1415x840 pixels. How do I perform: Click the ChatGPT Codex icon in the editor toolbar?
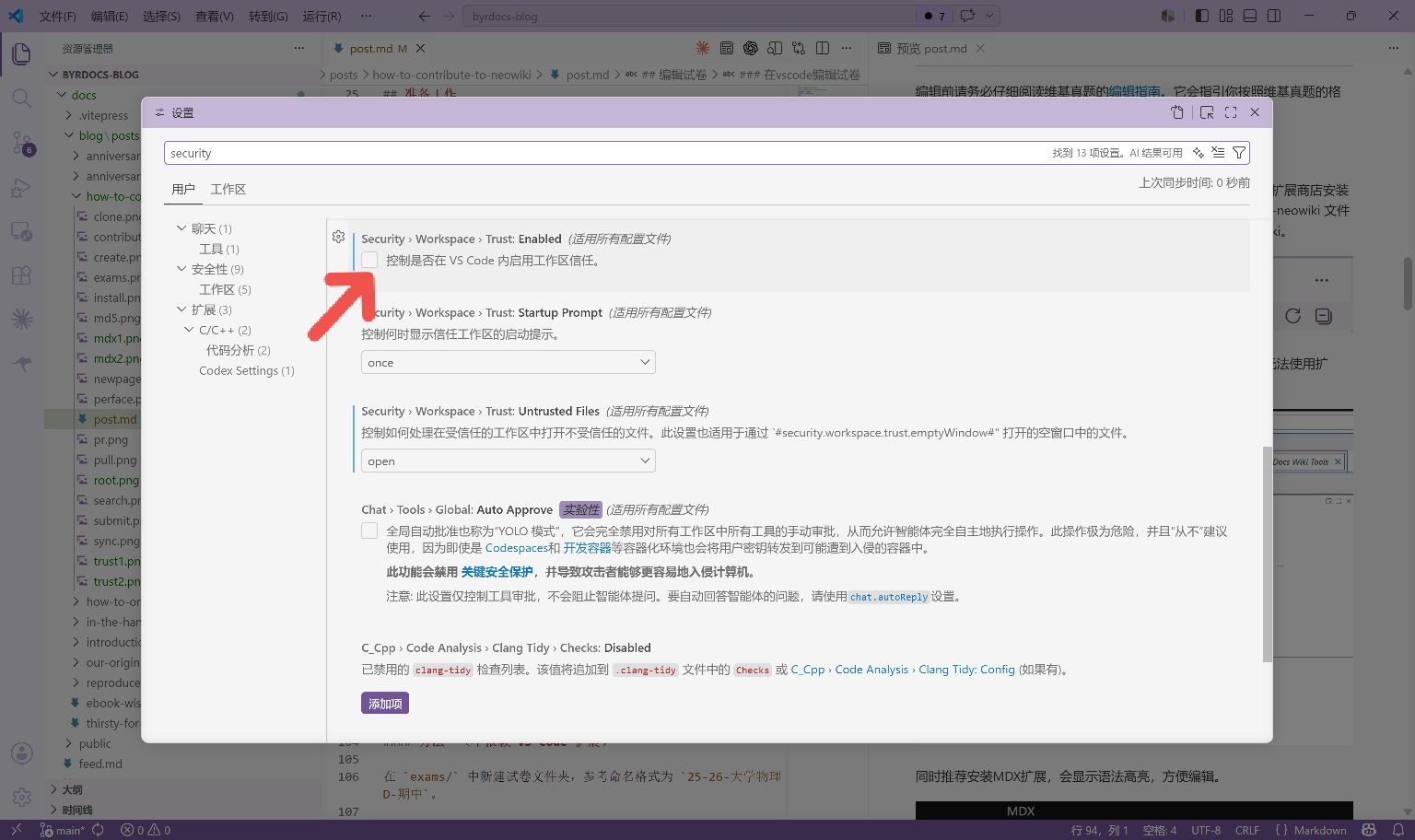pos(751,48)
